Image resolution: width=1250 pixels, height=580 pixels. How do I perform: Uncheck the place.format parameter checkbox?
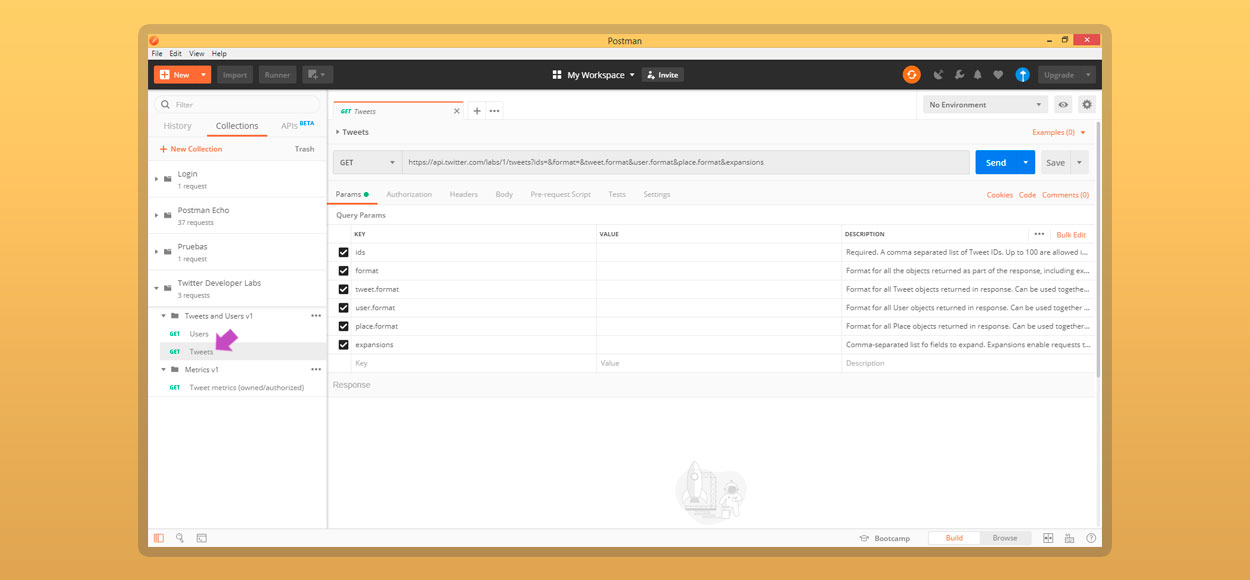pyautogui.click(x=344, y=326)
